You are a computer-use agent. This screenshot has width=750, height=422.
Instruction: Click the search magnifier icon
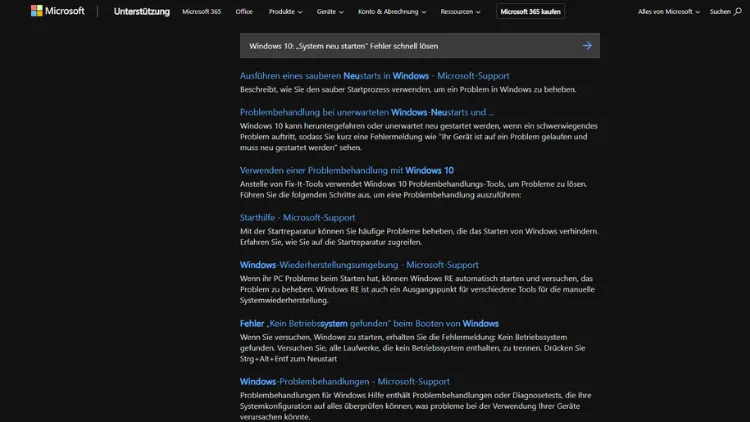coord(738,11)
